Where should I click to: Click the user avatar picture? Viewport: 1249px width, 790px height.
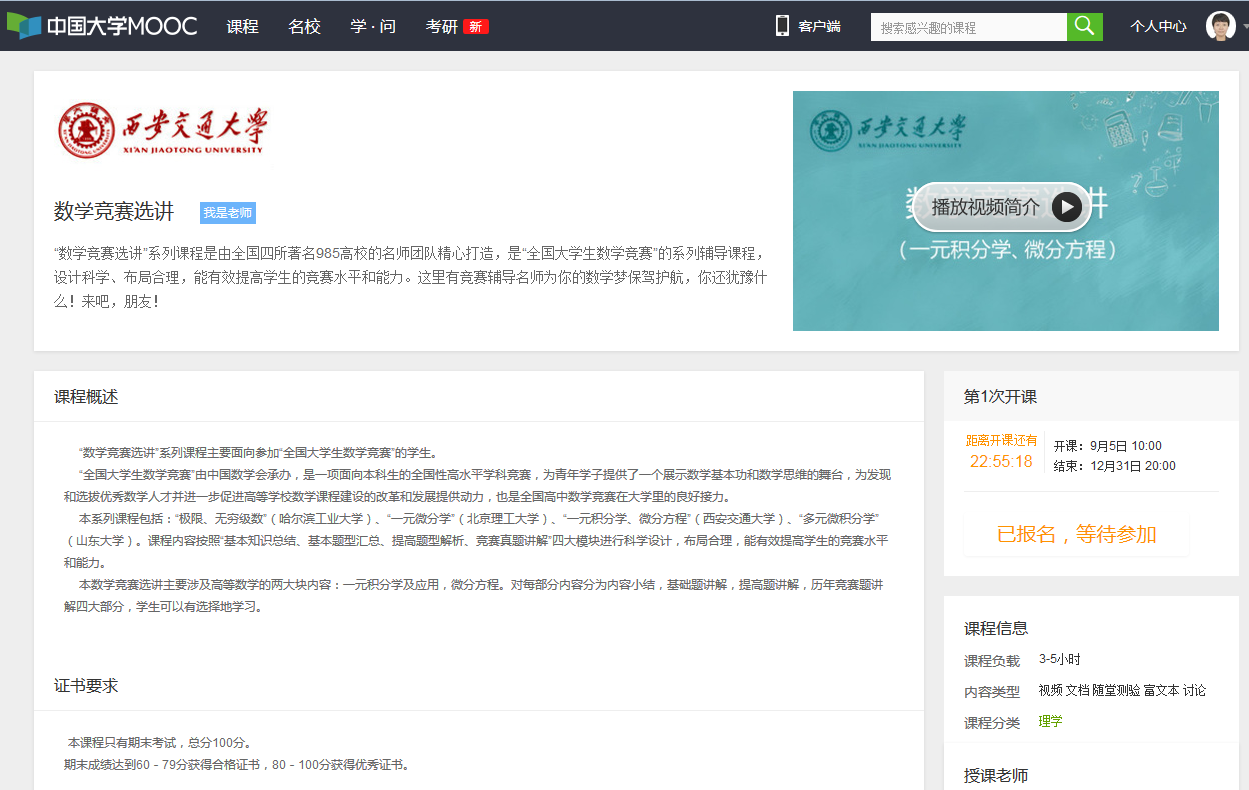click(1221, 26)
